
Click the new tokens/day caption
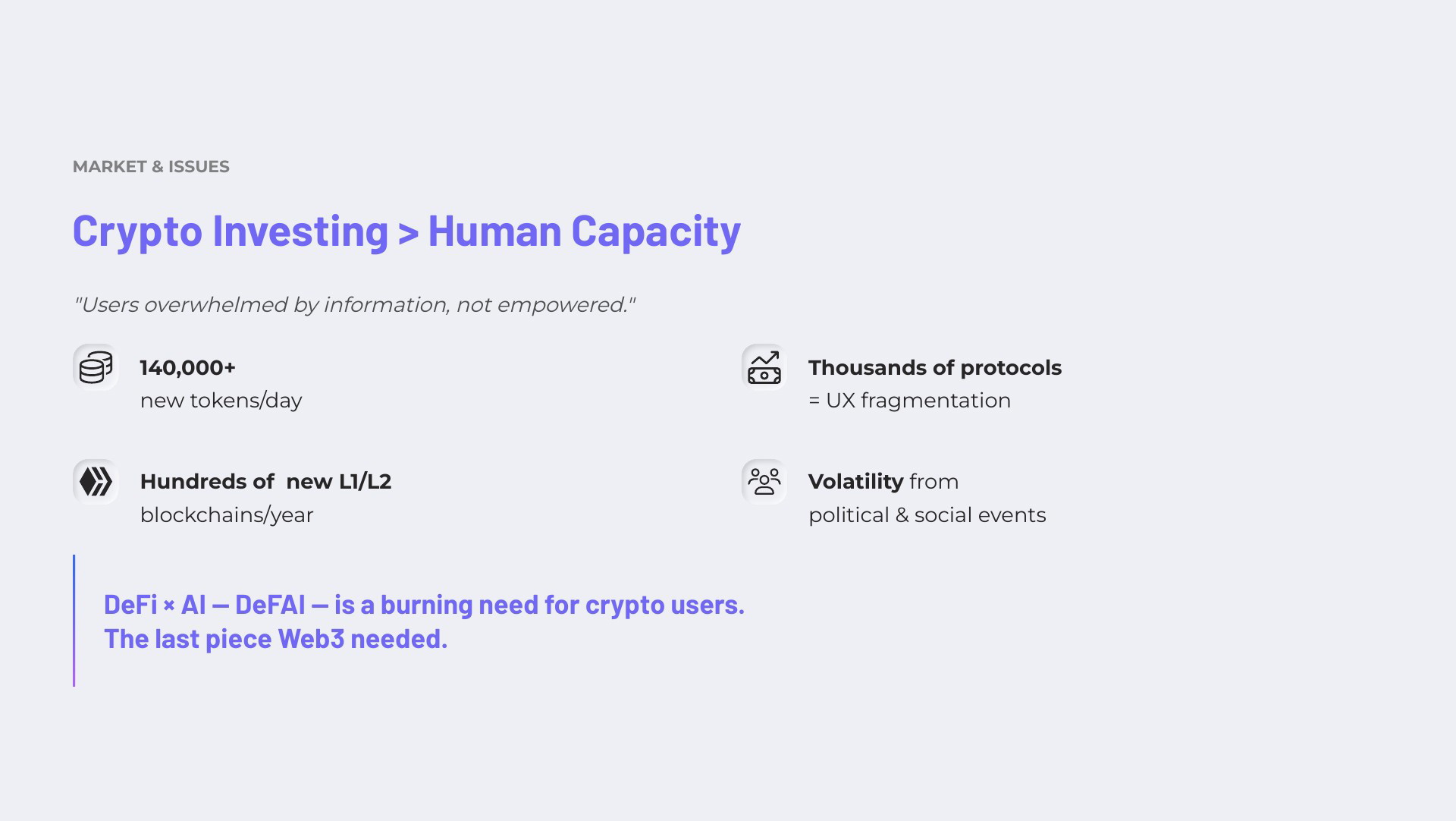pyautogui.click(x=221, y=401)
